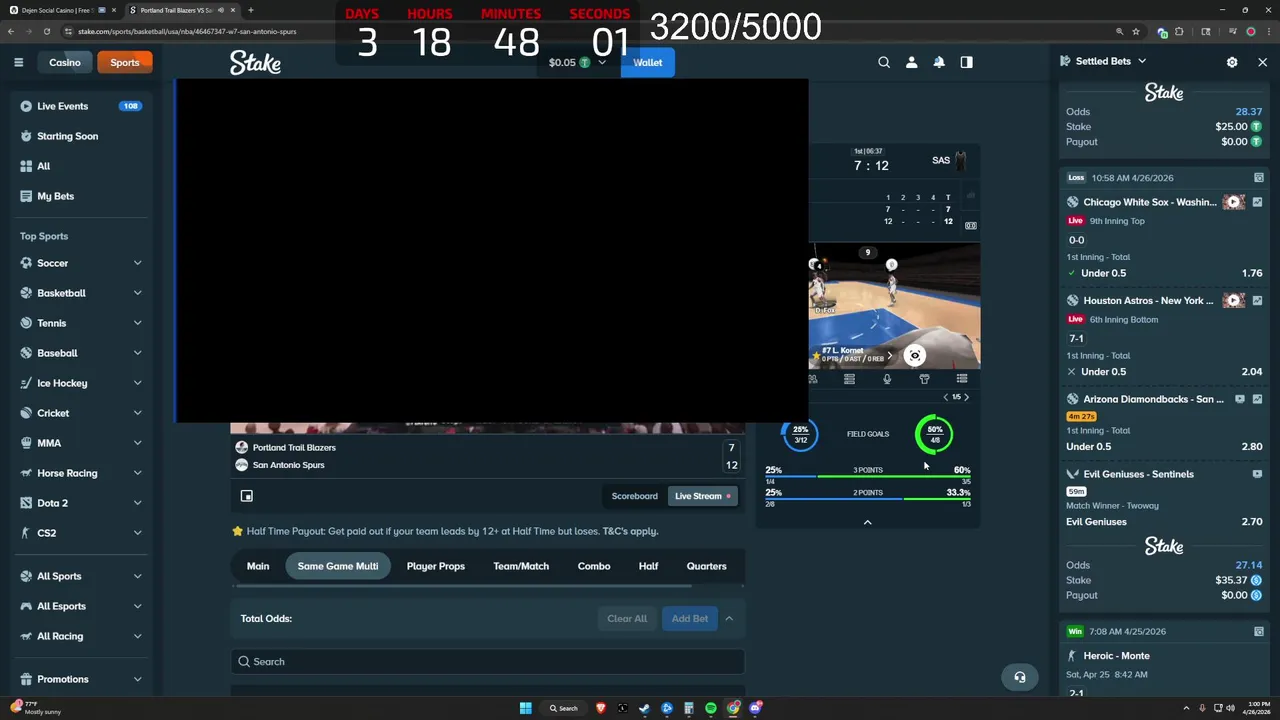Click the stream icon on Arizona Diamondbacks bet
1280x720 pixels.
tap(1240, 399)
